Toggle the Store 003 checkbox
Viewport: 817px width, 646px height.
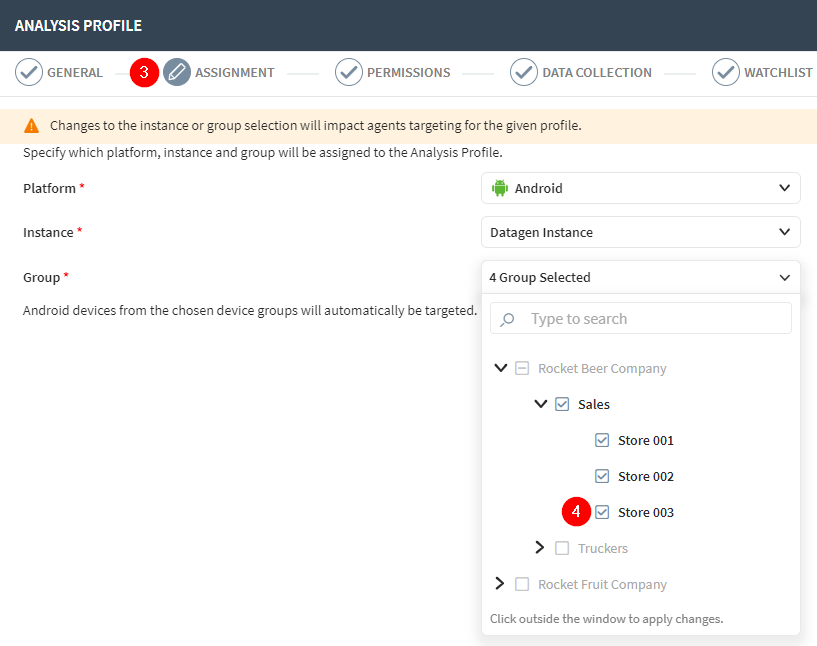pos(602,512)
